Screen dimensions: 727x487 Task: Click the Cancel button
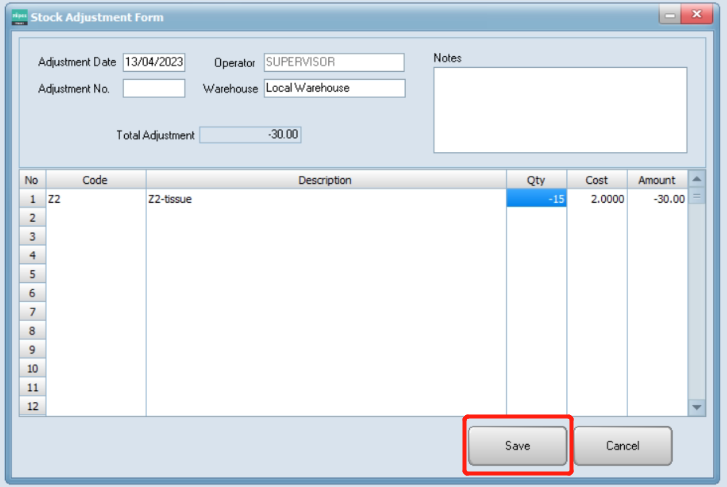tap(622, 445)
